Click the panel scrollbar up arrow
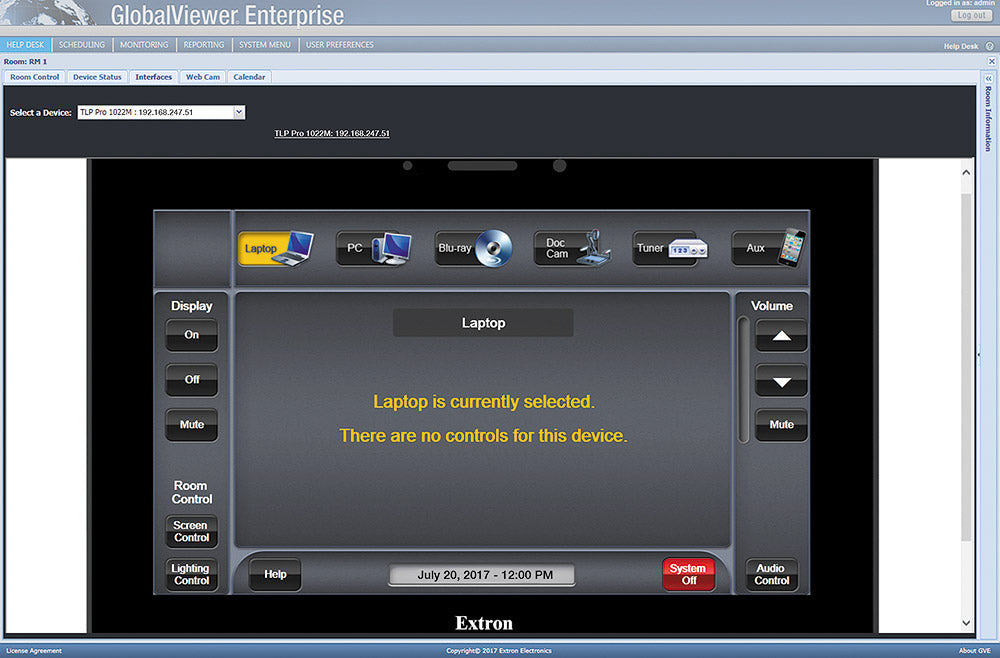This screenshot has width=1000, height=658. pyautogui.click(x=966, y=172)
